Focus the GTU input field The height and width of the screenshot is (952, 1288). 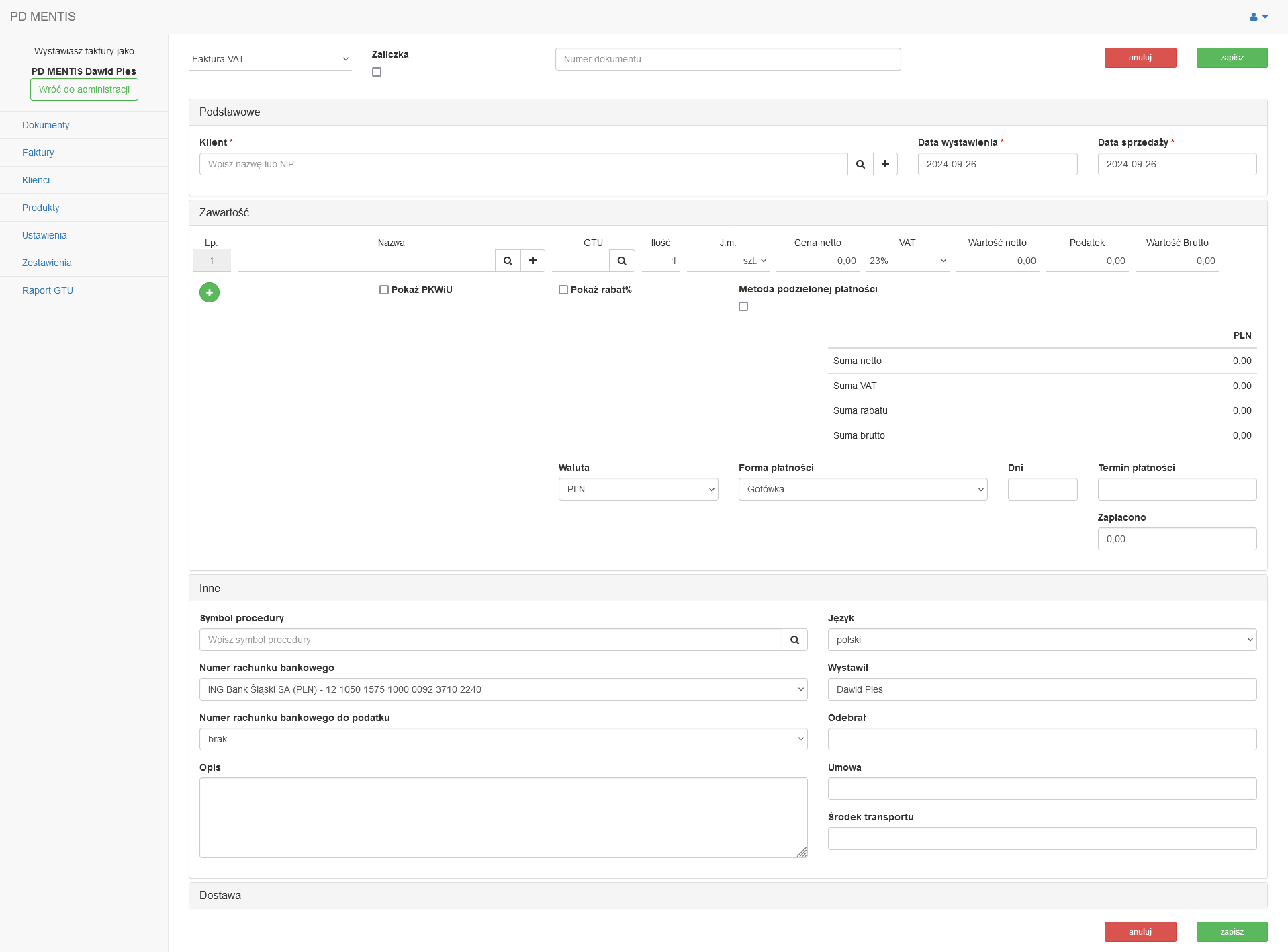click(581, 261)
